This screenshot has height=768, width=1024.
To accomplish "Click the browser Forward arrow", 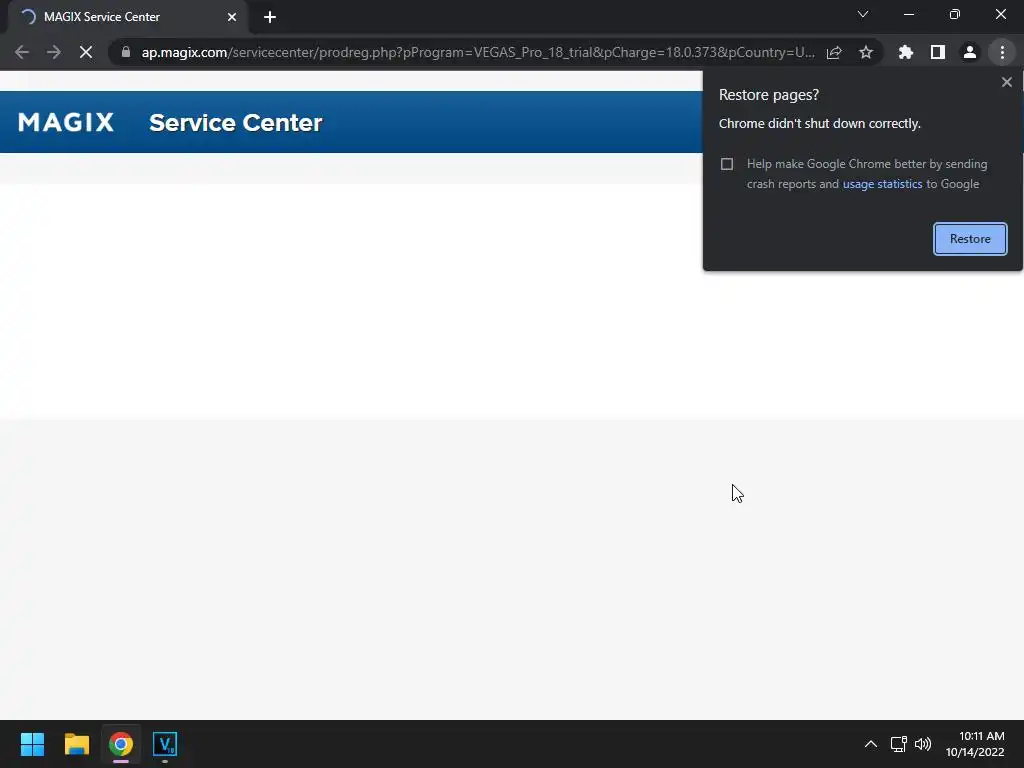I will point(54,52).
